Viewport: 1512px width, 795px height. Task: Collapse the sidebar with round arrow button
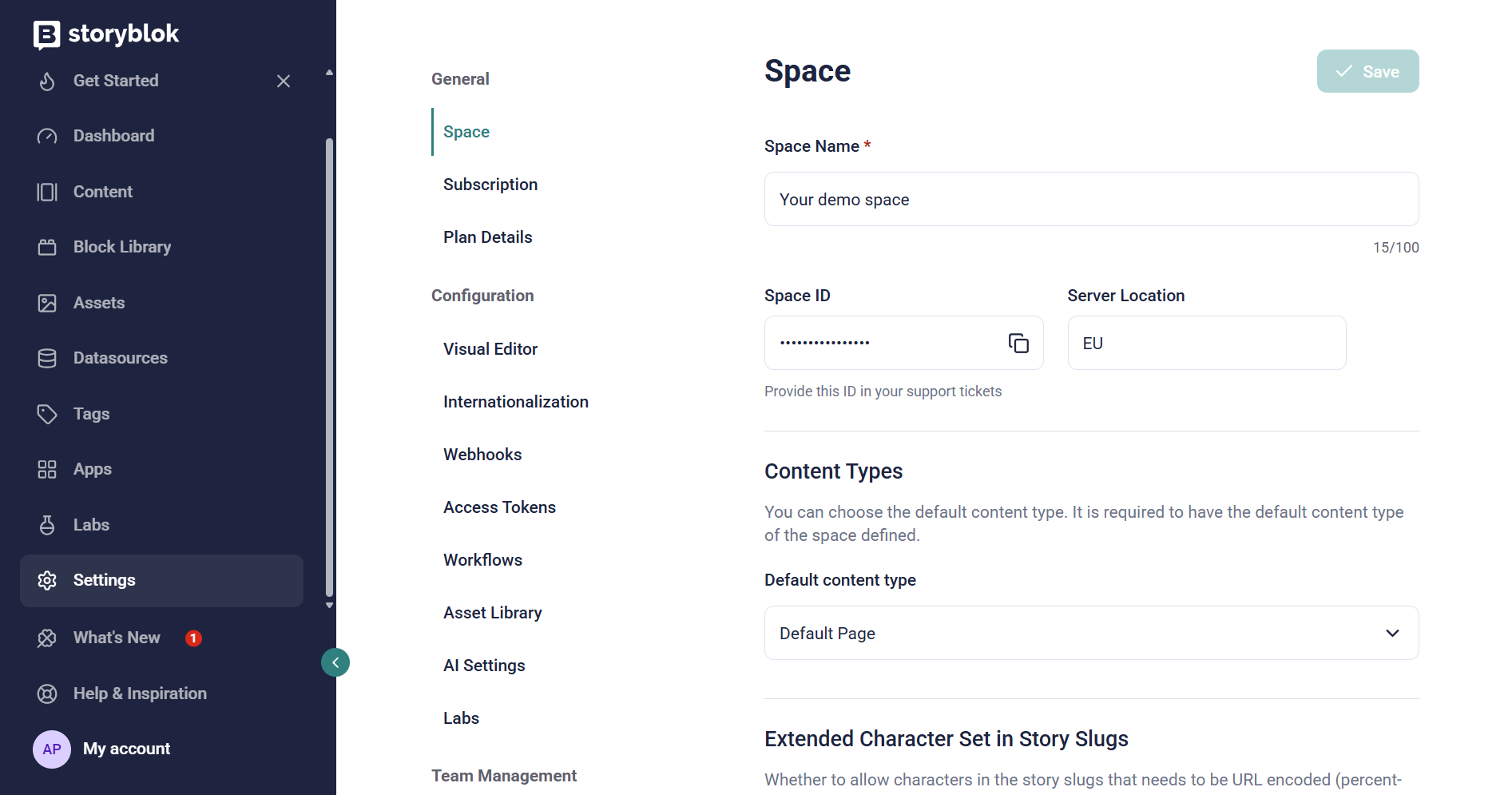pos(335,662)
